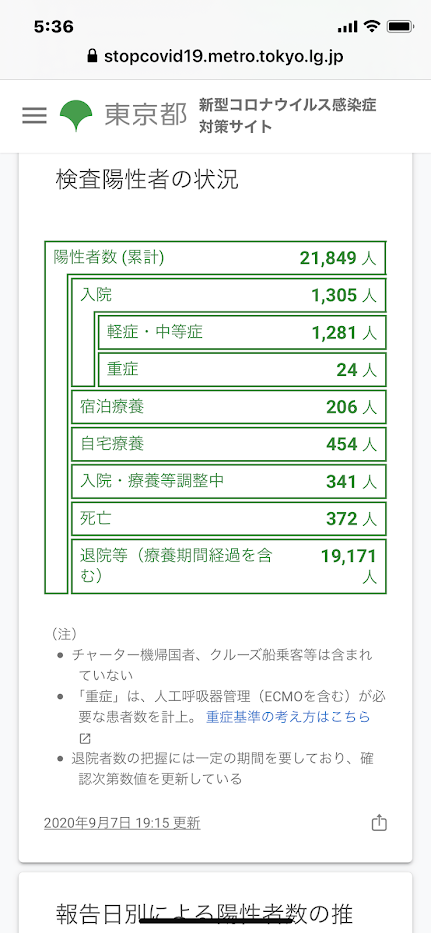Select the 入院 1,305人 row
This screenshot has width=431, height=933.
[x=229, y=295]
